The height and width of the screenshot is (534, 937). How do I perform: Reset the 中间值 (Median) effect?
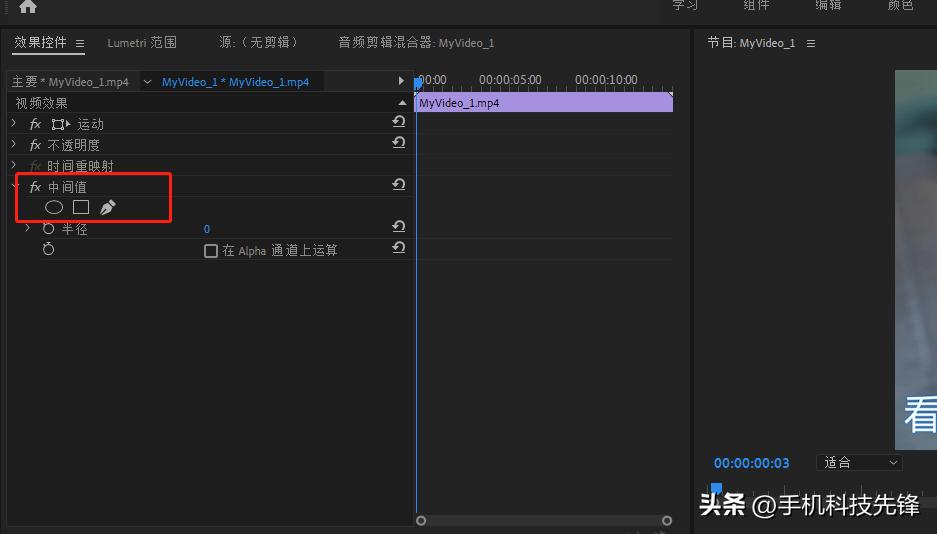[398, 185]
